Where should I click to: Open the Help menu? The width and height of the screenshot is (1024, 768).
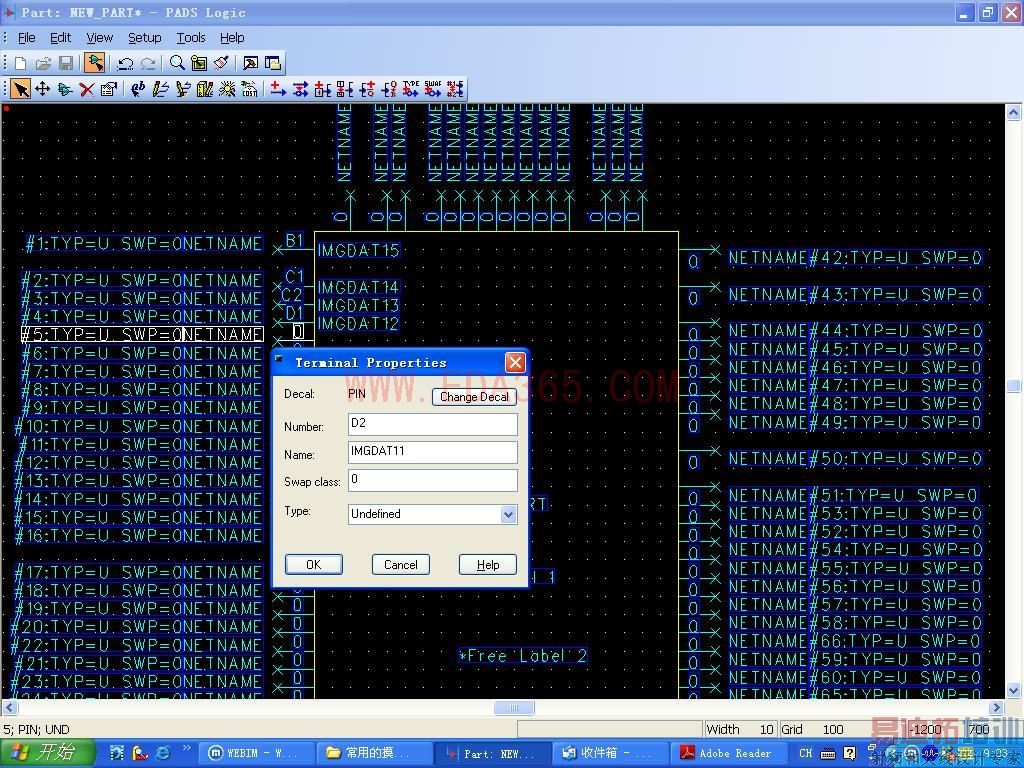(x=232, y=38)
